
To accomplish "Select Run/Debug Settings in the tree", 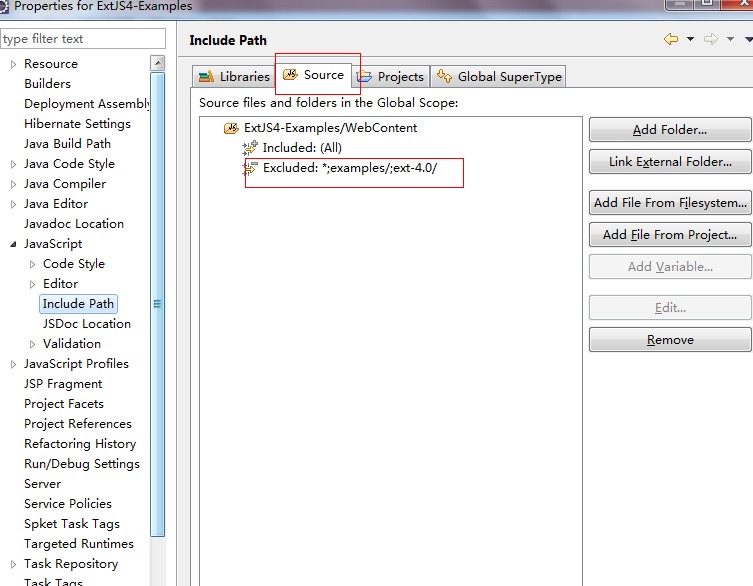I will coord(82,464).
